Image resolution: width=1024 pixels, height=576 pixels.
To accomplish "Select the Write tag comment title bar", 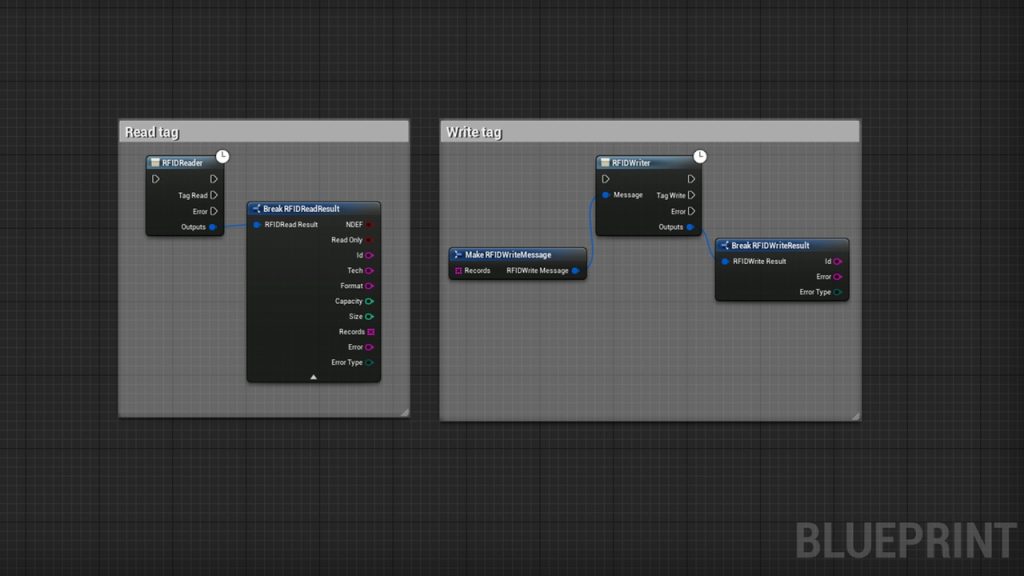I will [x=650, y=132].
